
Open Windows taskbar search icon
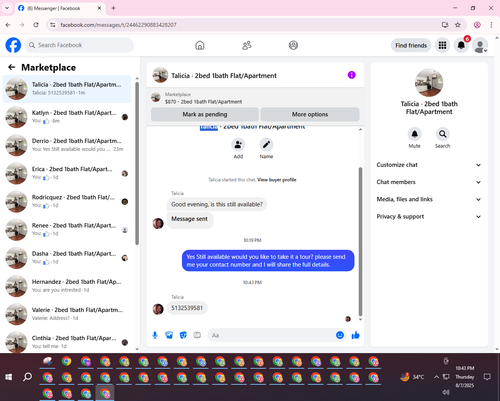27,377
